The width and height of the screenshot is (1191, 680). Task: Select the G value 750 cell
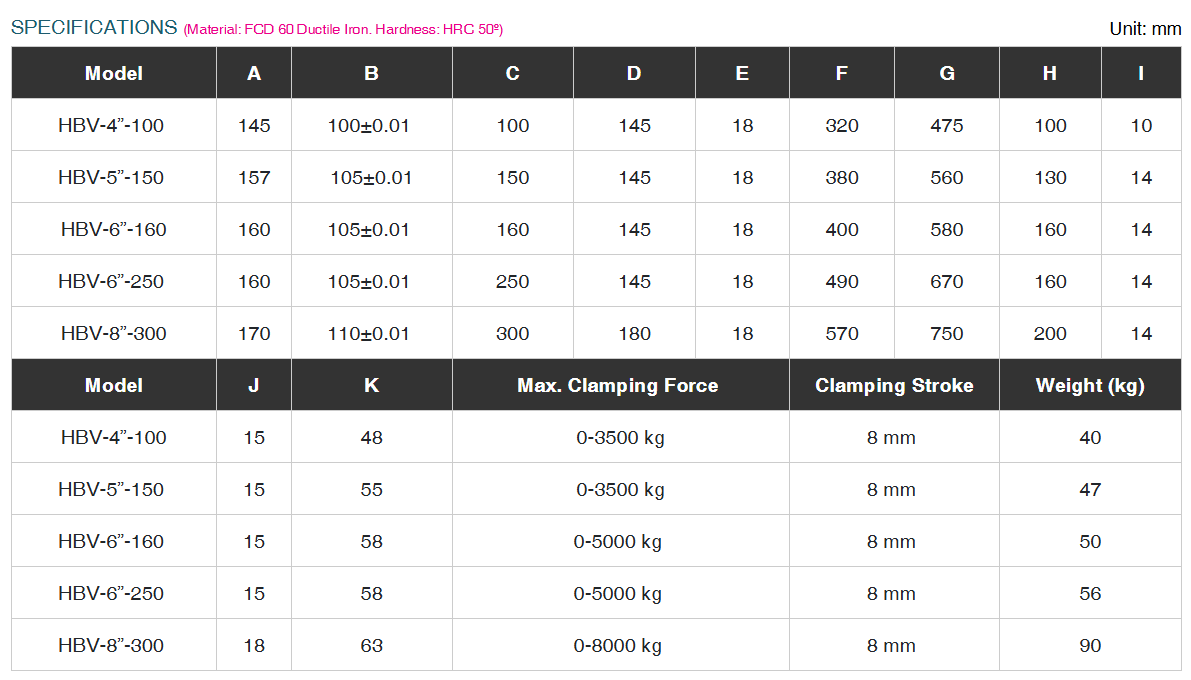pos(946,334)
